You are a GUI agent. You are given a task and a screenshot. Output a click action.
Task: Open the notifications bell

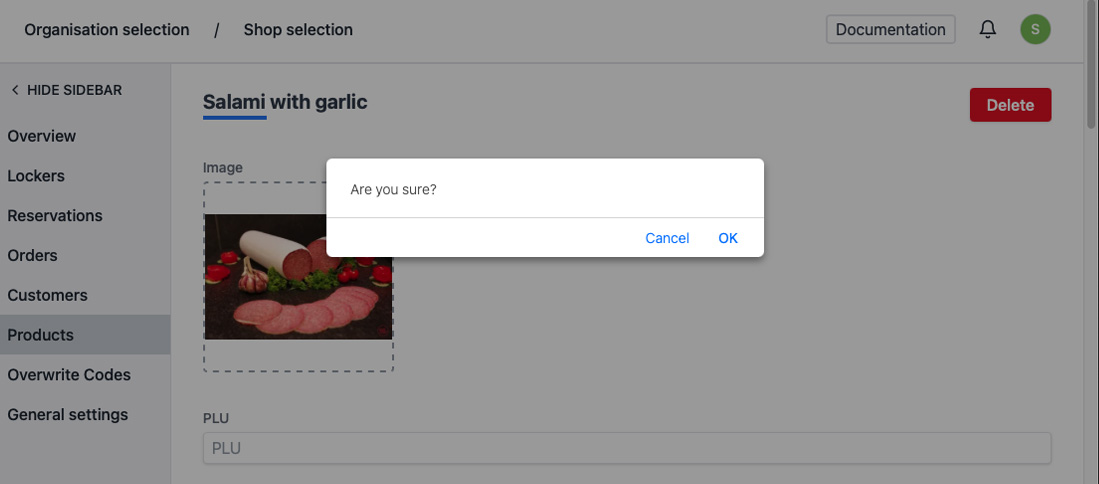click(988, 29)
